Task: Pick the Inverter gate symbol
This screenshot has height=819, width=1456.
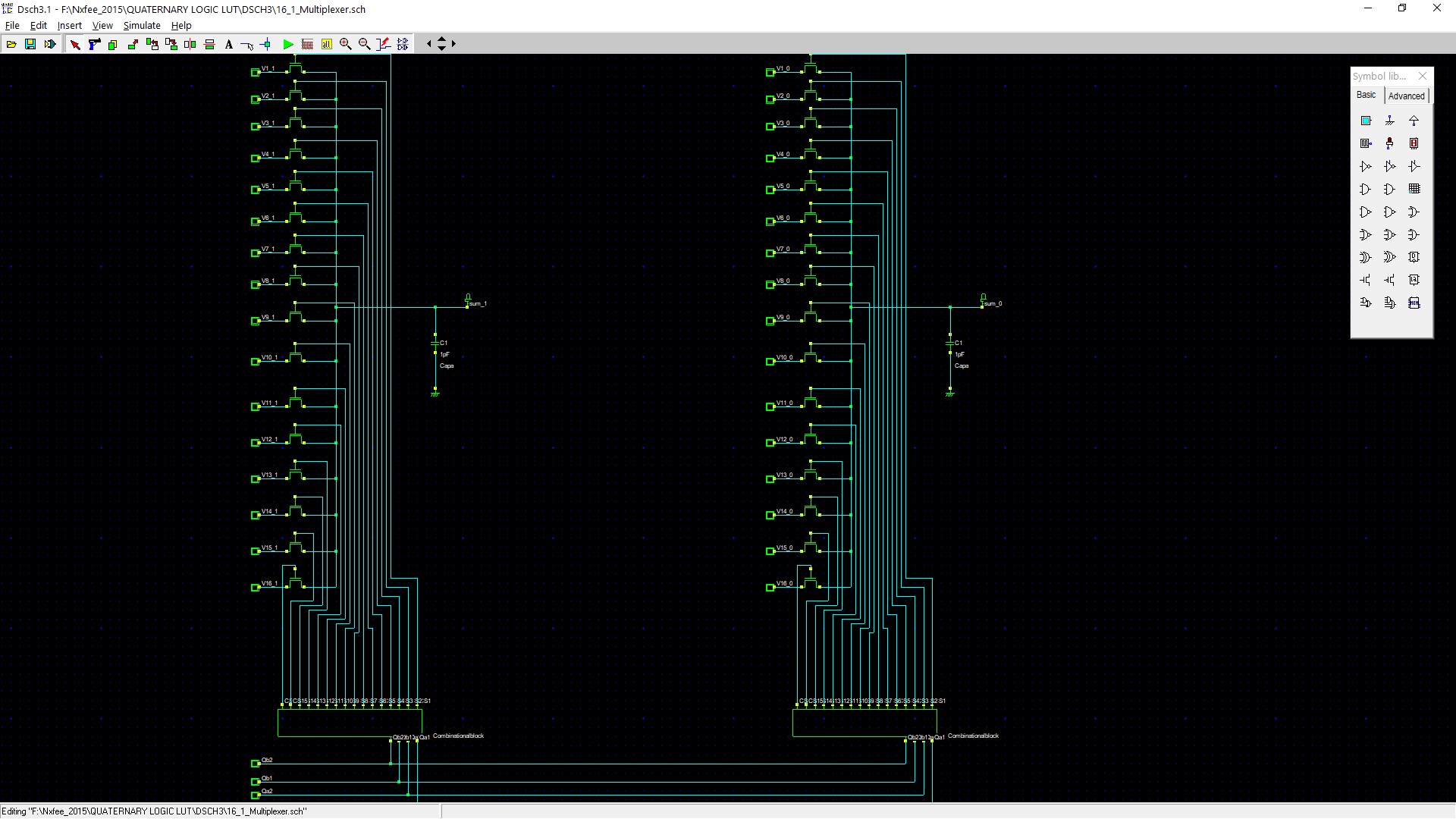Action: 1366,166
